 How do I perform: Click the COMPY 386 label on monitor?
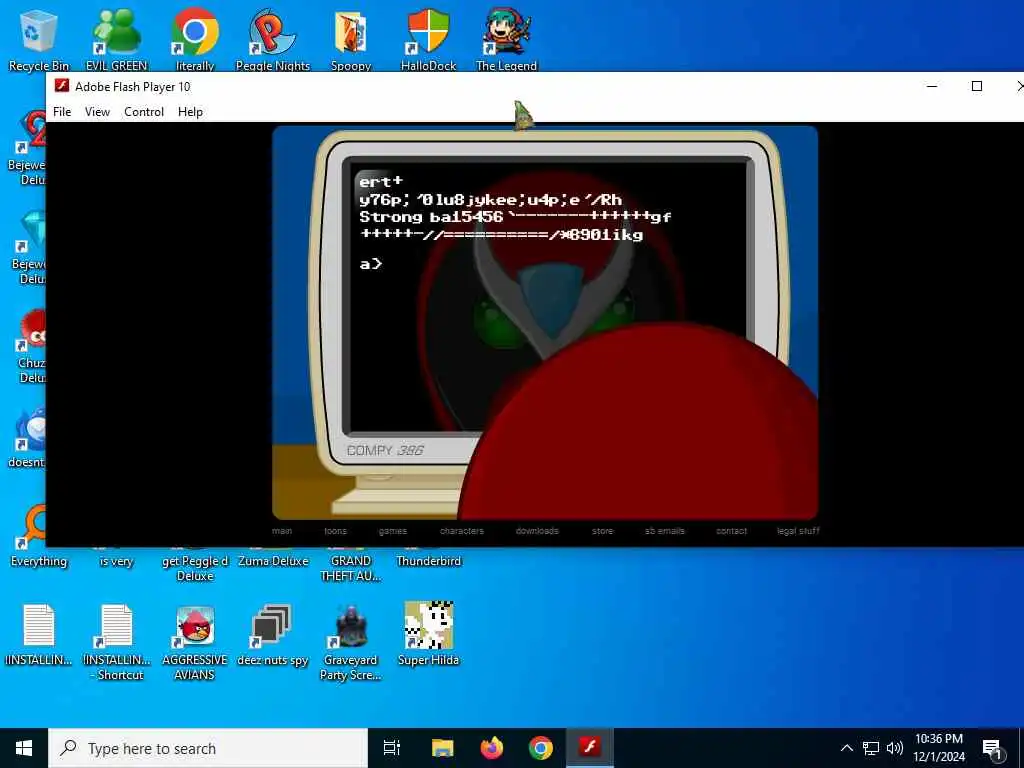click(385, 451)
